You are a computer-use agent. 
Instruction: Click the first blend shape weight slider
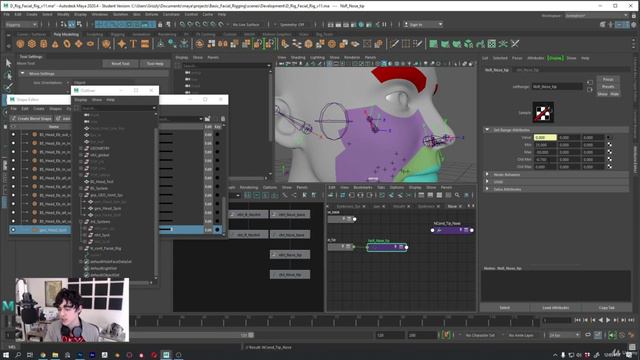(x=167, y=134)
